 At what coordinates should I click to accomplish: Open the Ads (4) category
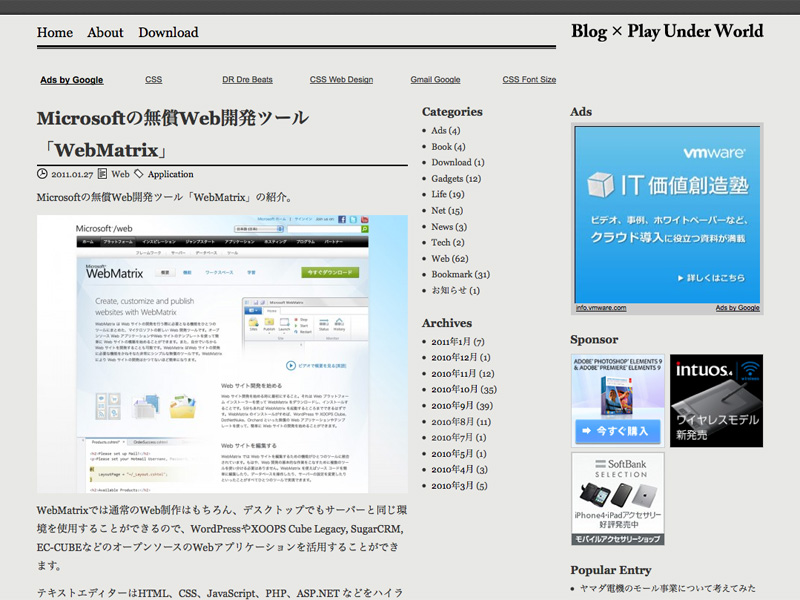[x=446, y=131]
